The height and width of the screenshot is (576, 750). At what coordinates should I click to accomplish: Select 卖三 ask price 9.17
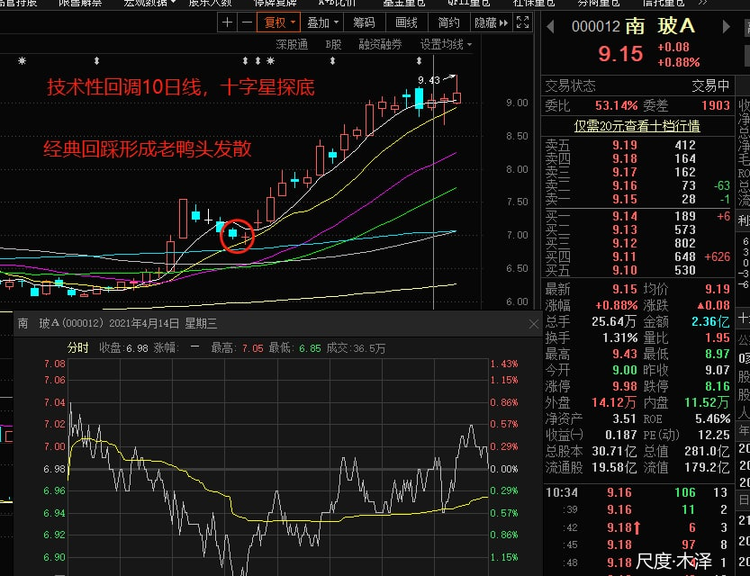pos(625,172)
